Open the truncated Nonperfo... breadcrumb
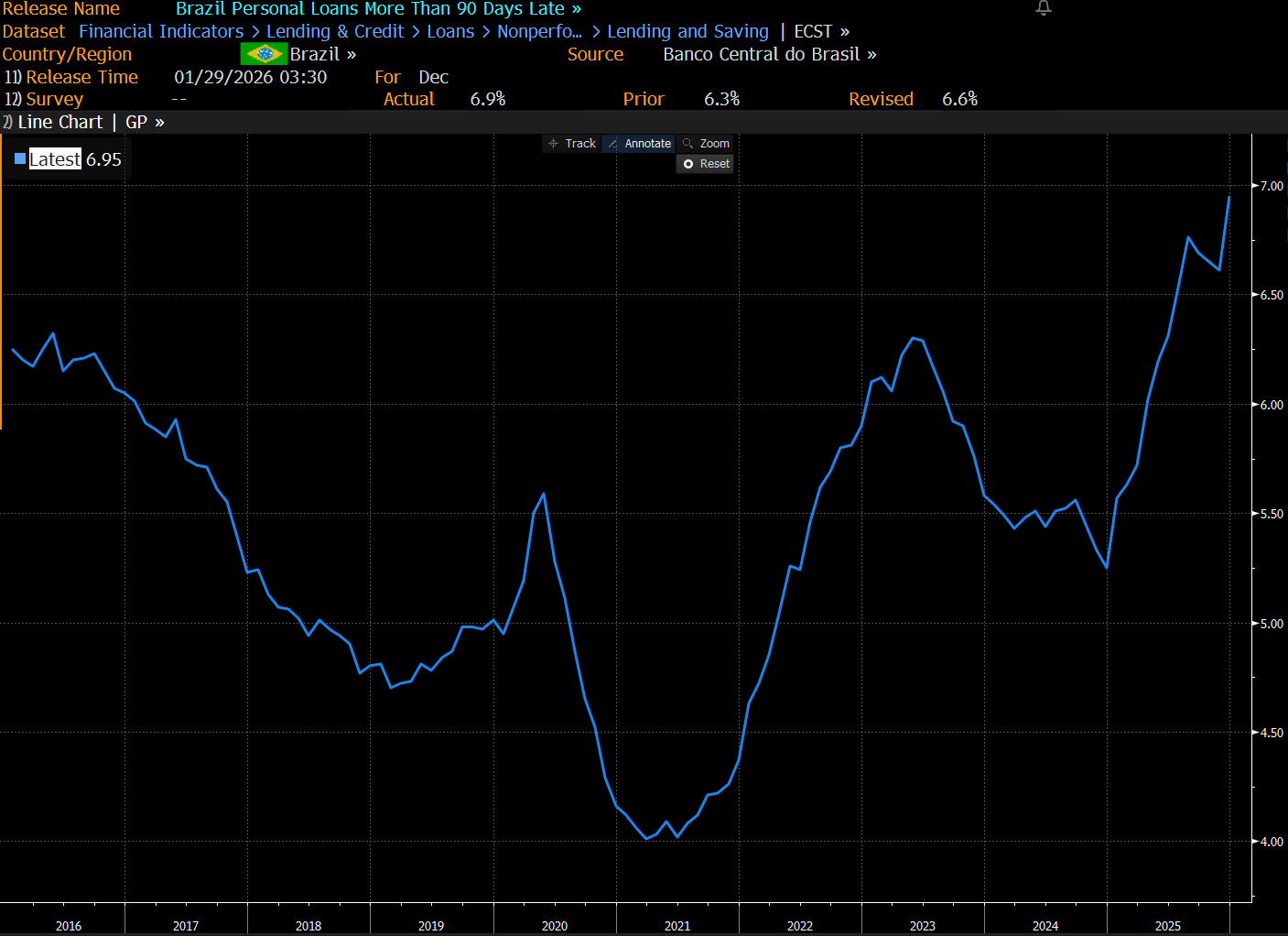Screen dimensions: 1288x936 click(539, 31)
